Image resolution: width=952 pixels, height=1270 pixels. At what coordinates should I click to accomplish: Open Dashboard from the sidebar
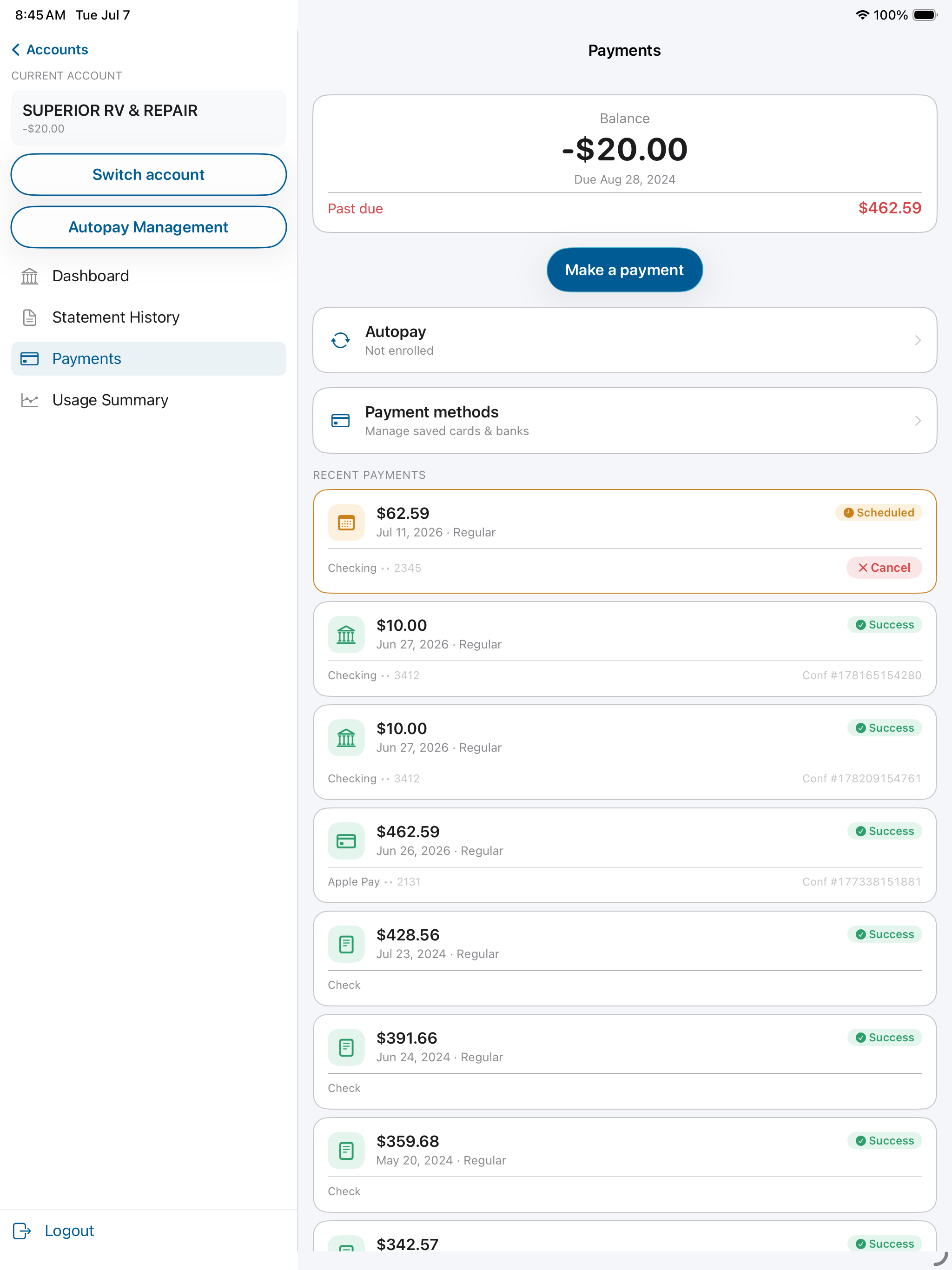click(149, 276)
